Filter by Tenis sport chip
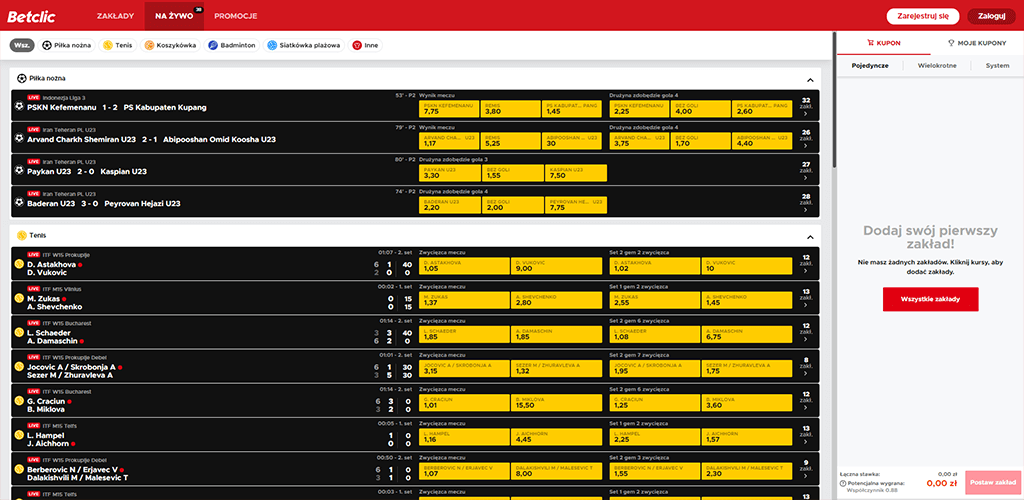 coord(118,46)
